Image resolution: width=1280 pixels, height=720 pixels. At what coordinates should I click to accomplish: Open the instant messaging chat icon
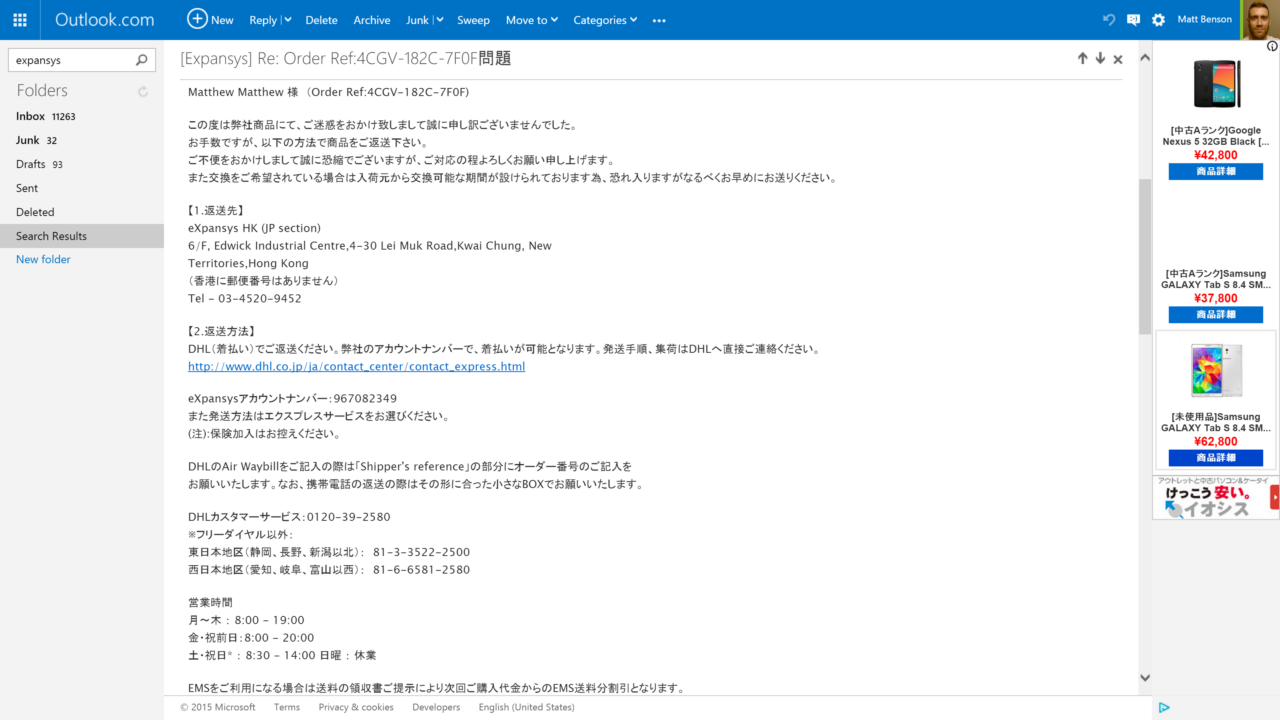click(1132, 19)
